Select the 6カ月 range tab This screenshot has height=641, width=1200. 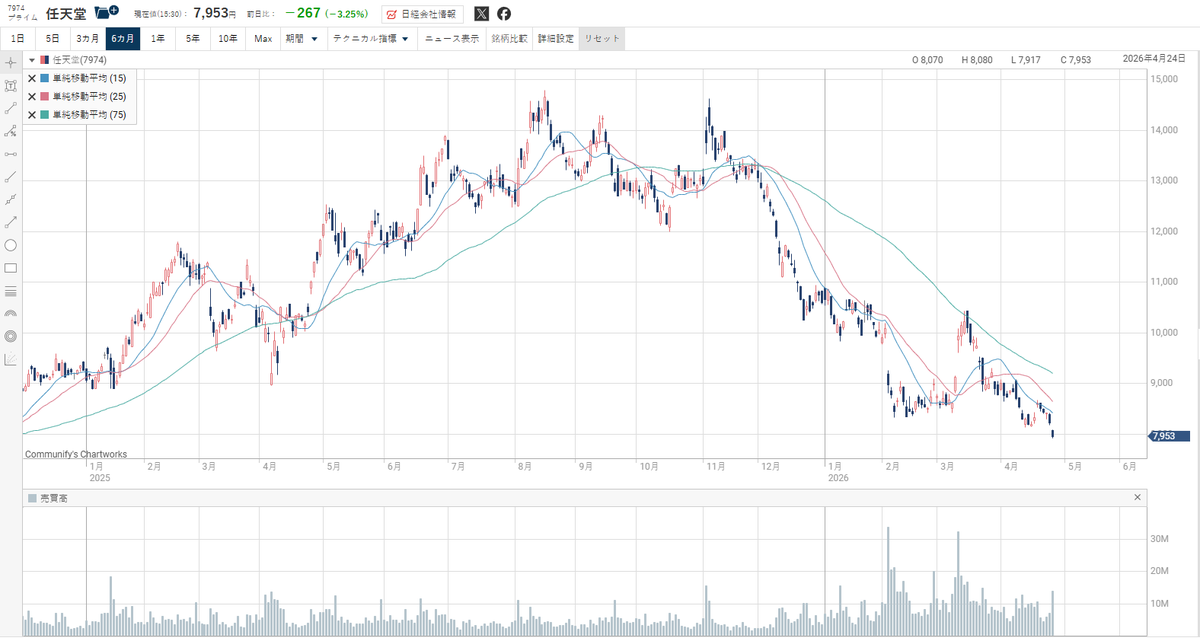click(x=122, y=39)
